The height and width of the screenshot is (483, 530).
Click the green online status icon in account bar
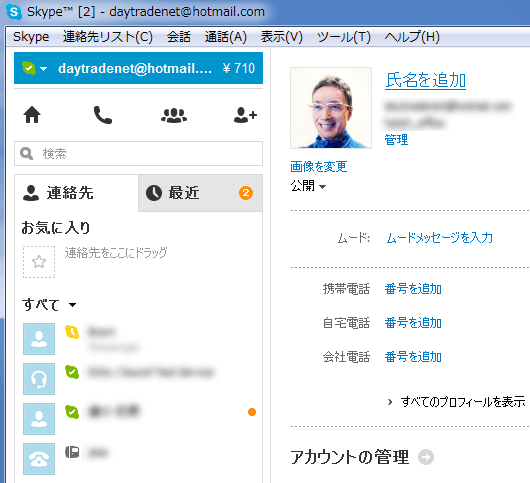coord(29,68)
